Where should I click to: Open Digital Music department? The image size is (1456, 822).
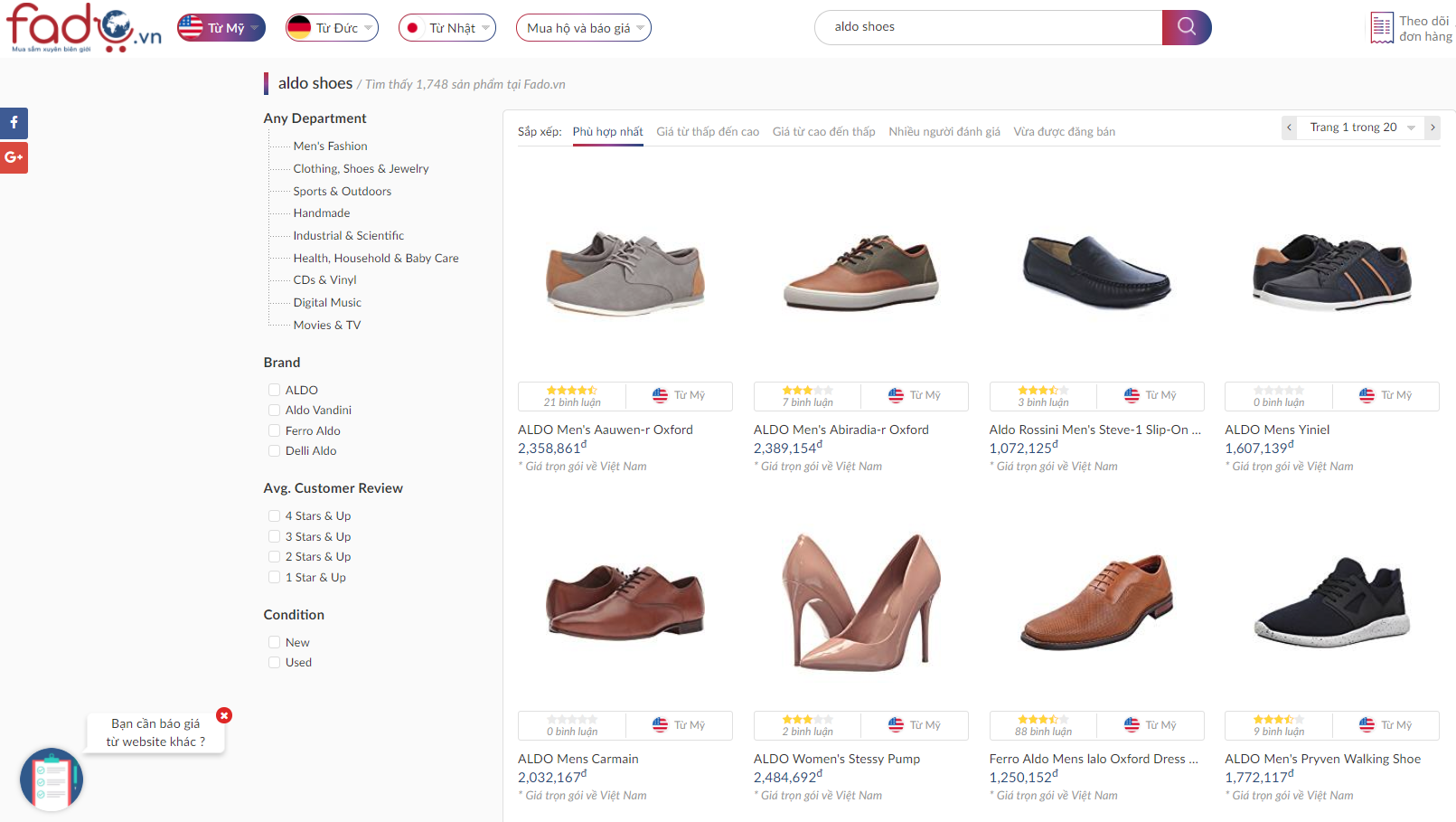tap(327, 303)
